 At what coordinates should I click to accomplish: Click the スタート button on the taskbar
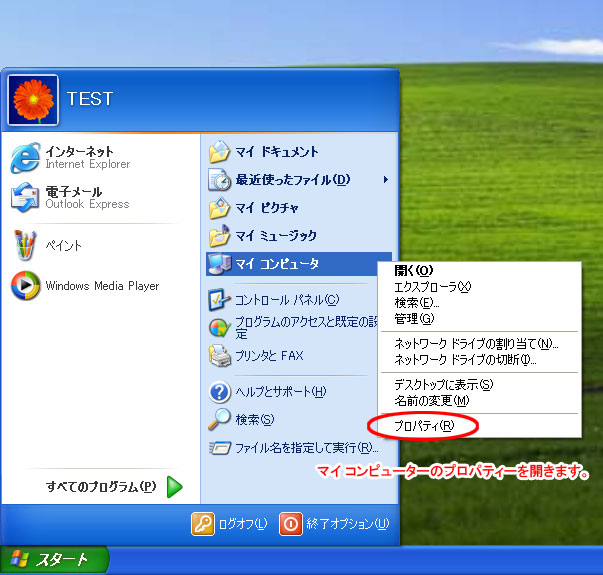click(x=55, y=560)
